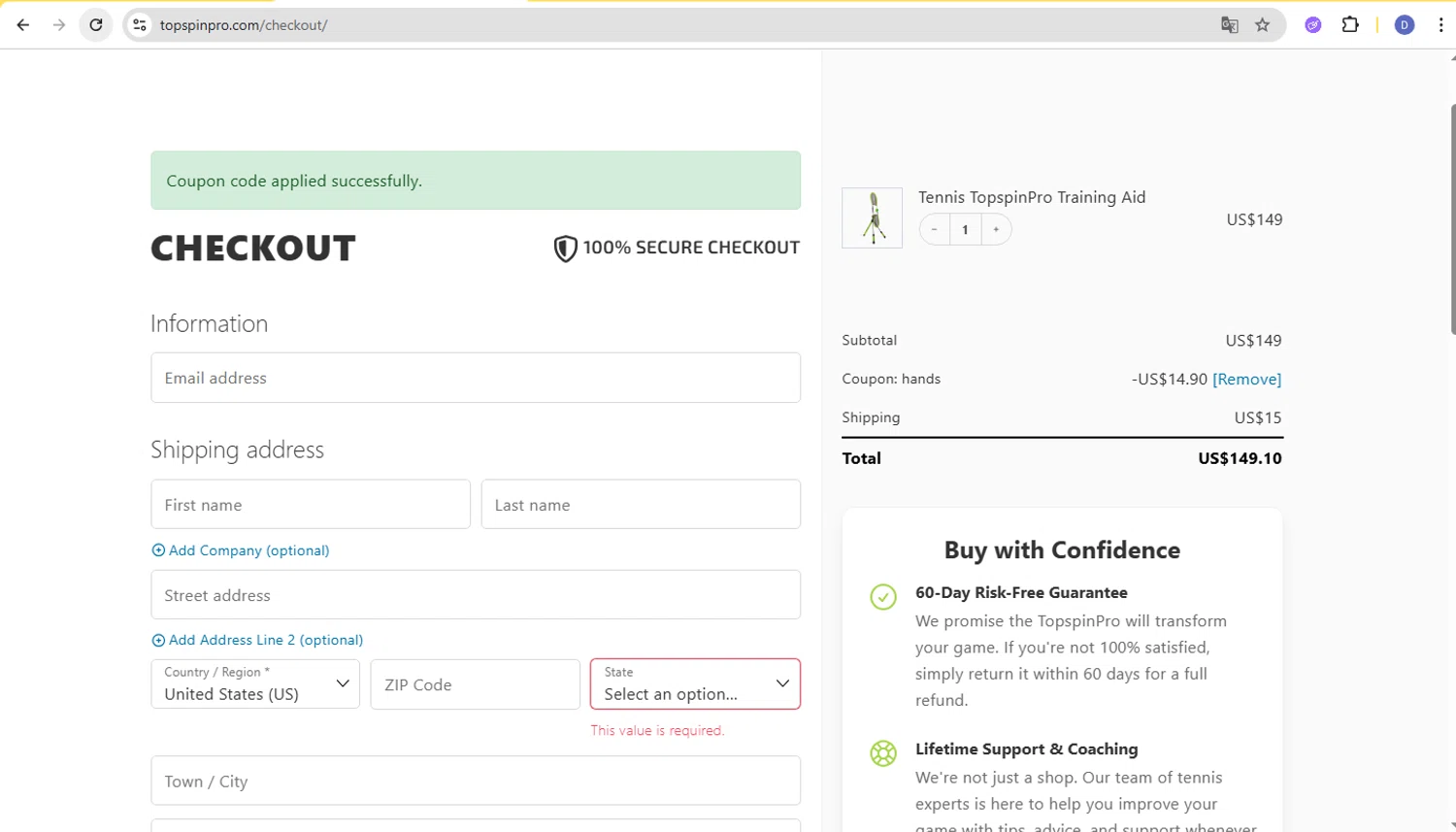Click the quantity value field
Viewport: 1456px width, 832px height.
click(965, 229)
